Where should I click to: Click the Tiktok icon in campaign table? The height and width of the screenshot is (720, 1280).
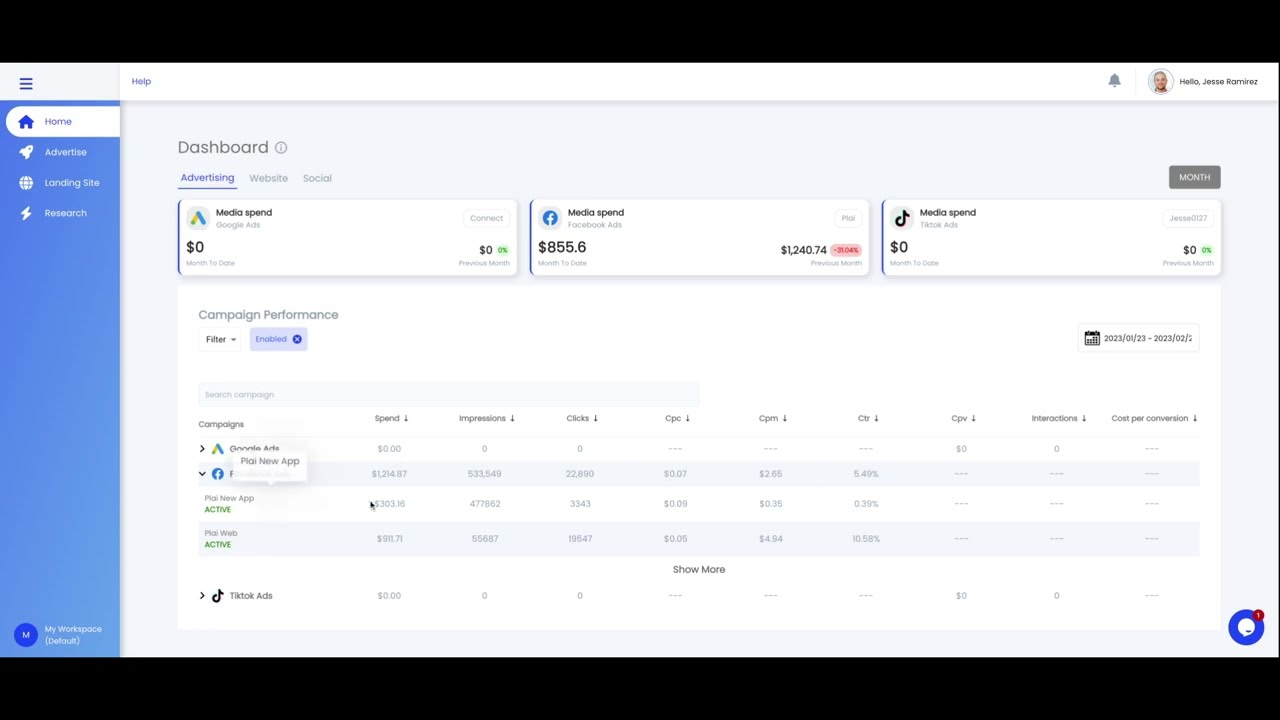[x=217, y=596]
